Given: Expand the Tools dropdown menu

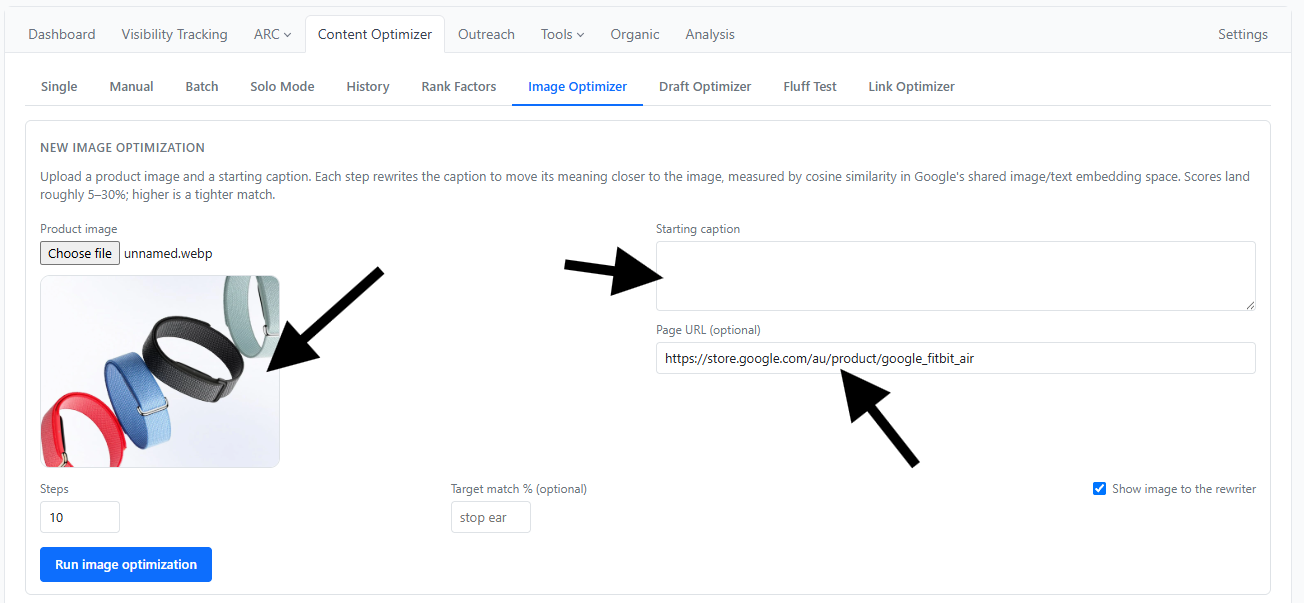Looking at the screenshot, I should coord(562,34).
